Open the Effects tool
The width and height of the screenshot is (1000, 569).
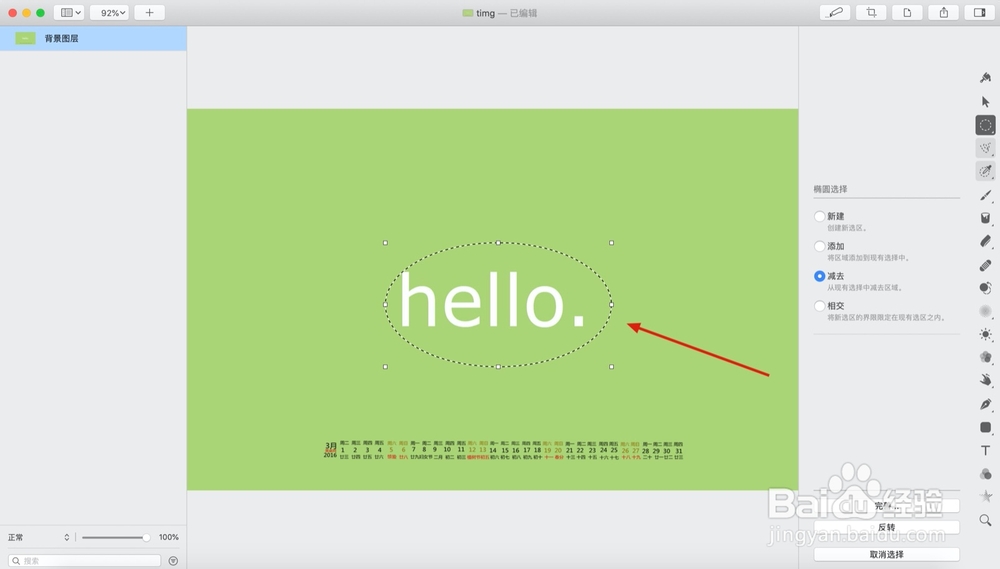click(x=985, y=357)
